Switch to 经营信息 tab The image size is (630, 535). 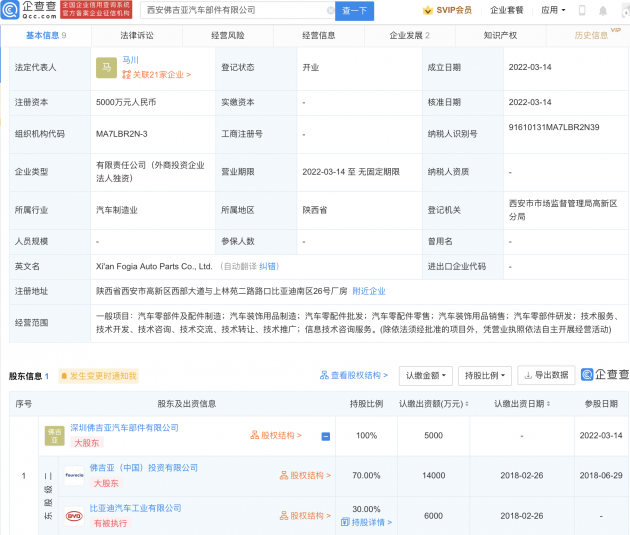coord(319,35)
